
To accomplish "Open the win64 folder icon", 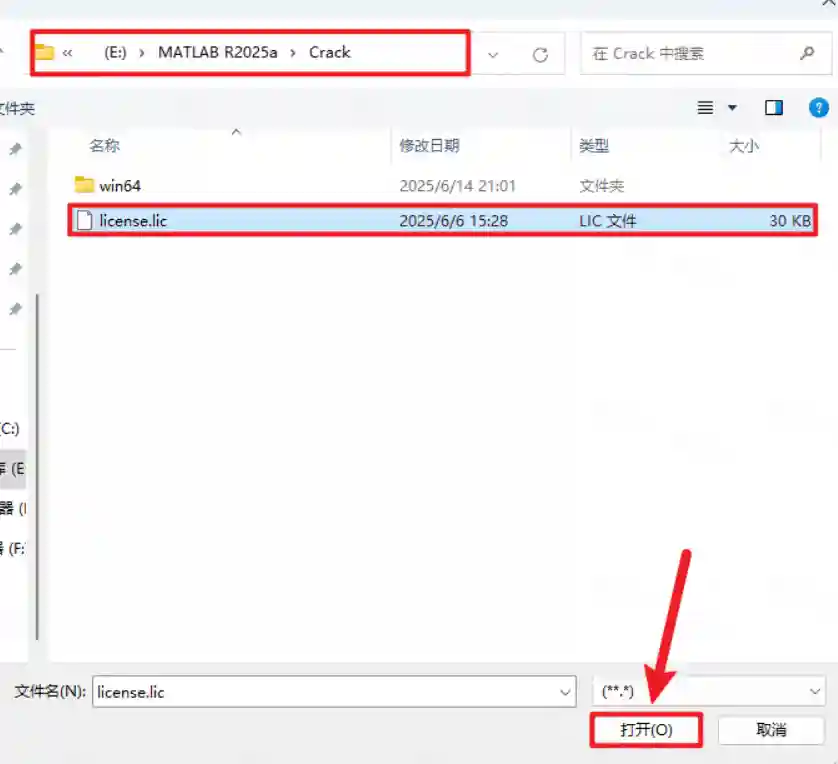I will pos(84,185).
